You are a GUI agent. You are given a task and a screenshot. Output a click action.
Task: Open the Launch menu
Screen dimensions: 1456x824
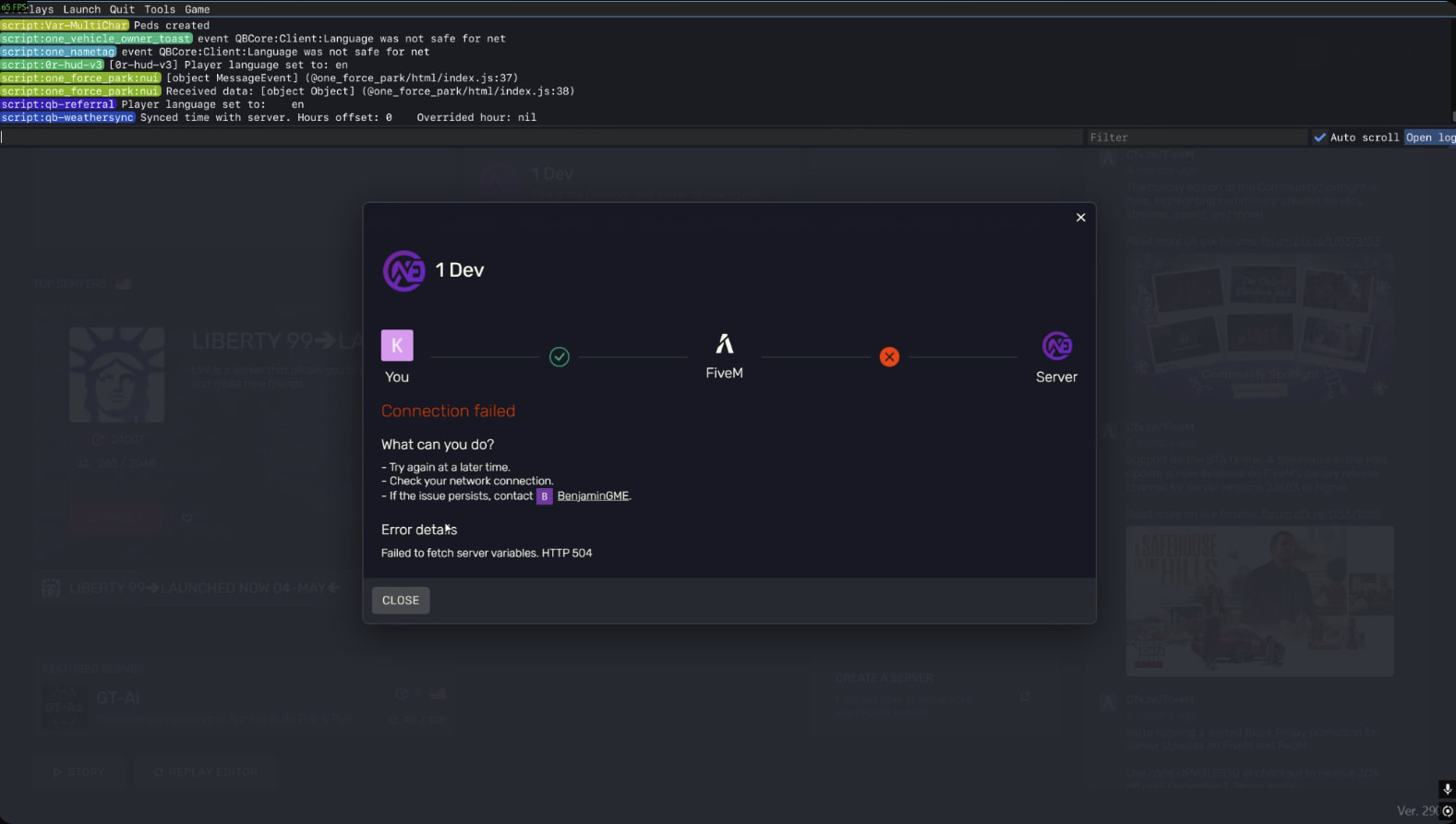(x=82, y=9)
